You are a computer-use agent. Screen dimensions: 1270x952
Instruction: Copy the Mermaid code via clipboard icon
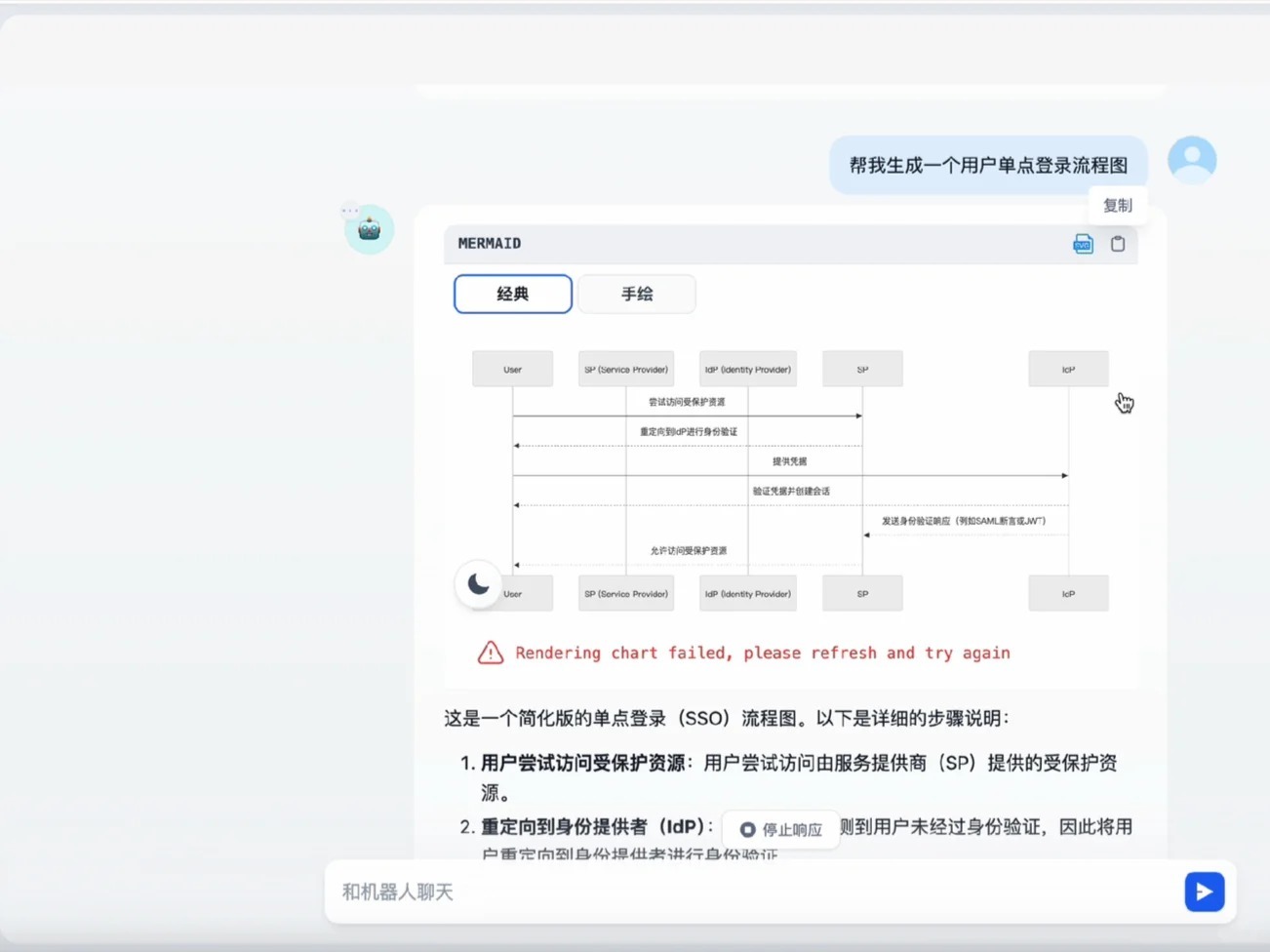click(1118, 244)
